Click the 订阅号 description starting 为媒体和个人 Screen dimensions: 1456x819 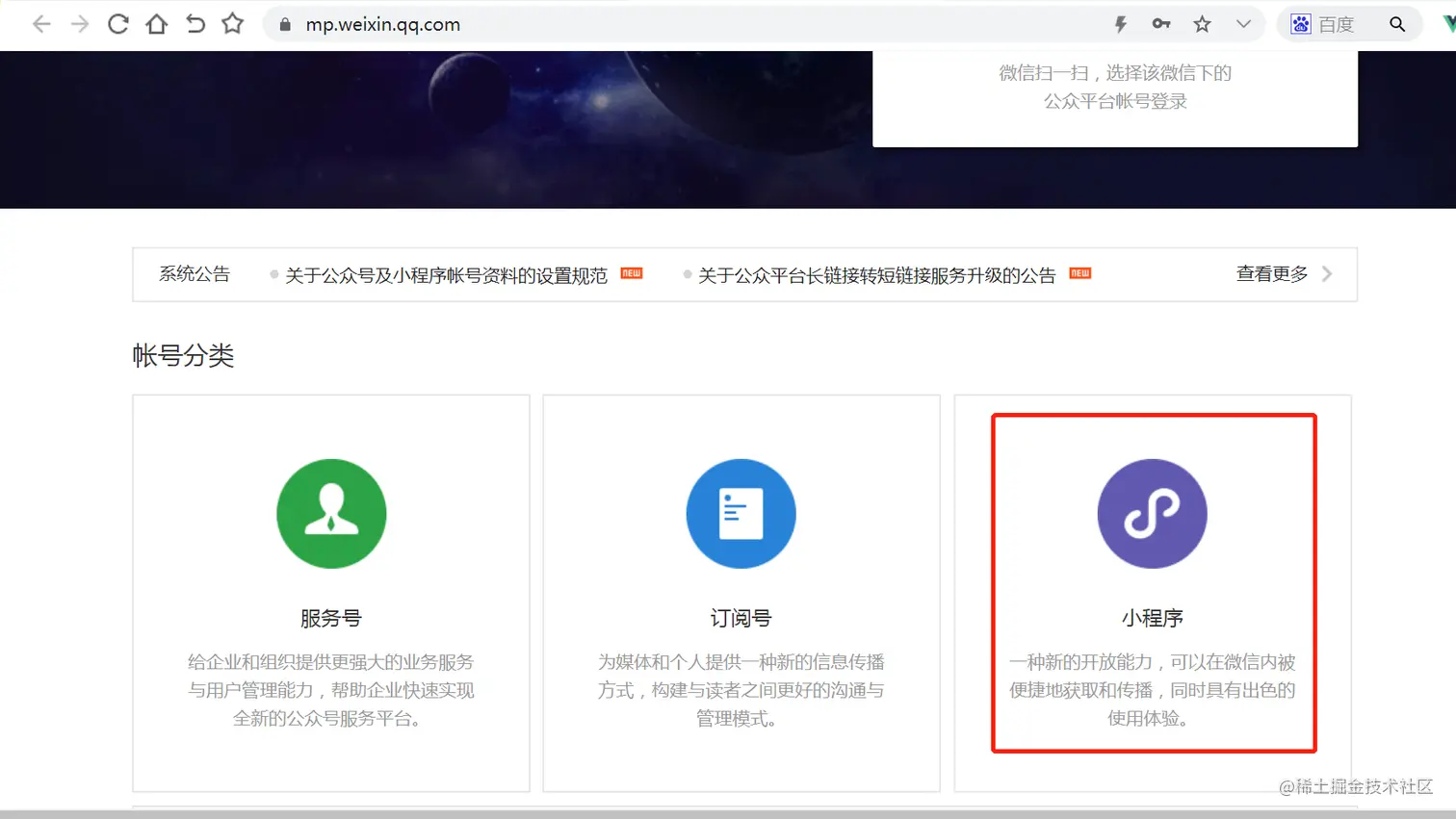click(x=741, y=690)
